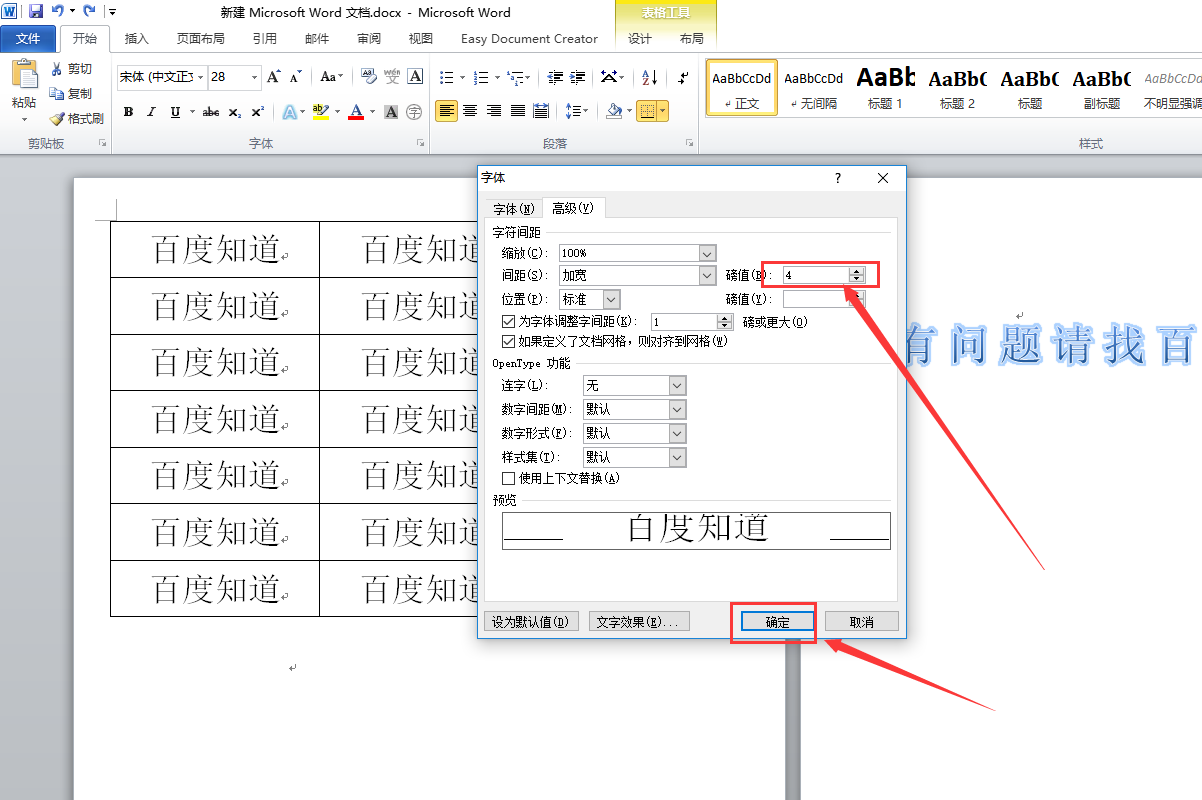Click the Sort (A-Z) icon
Screen dimensions: 1202x800
[650, 77]
